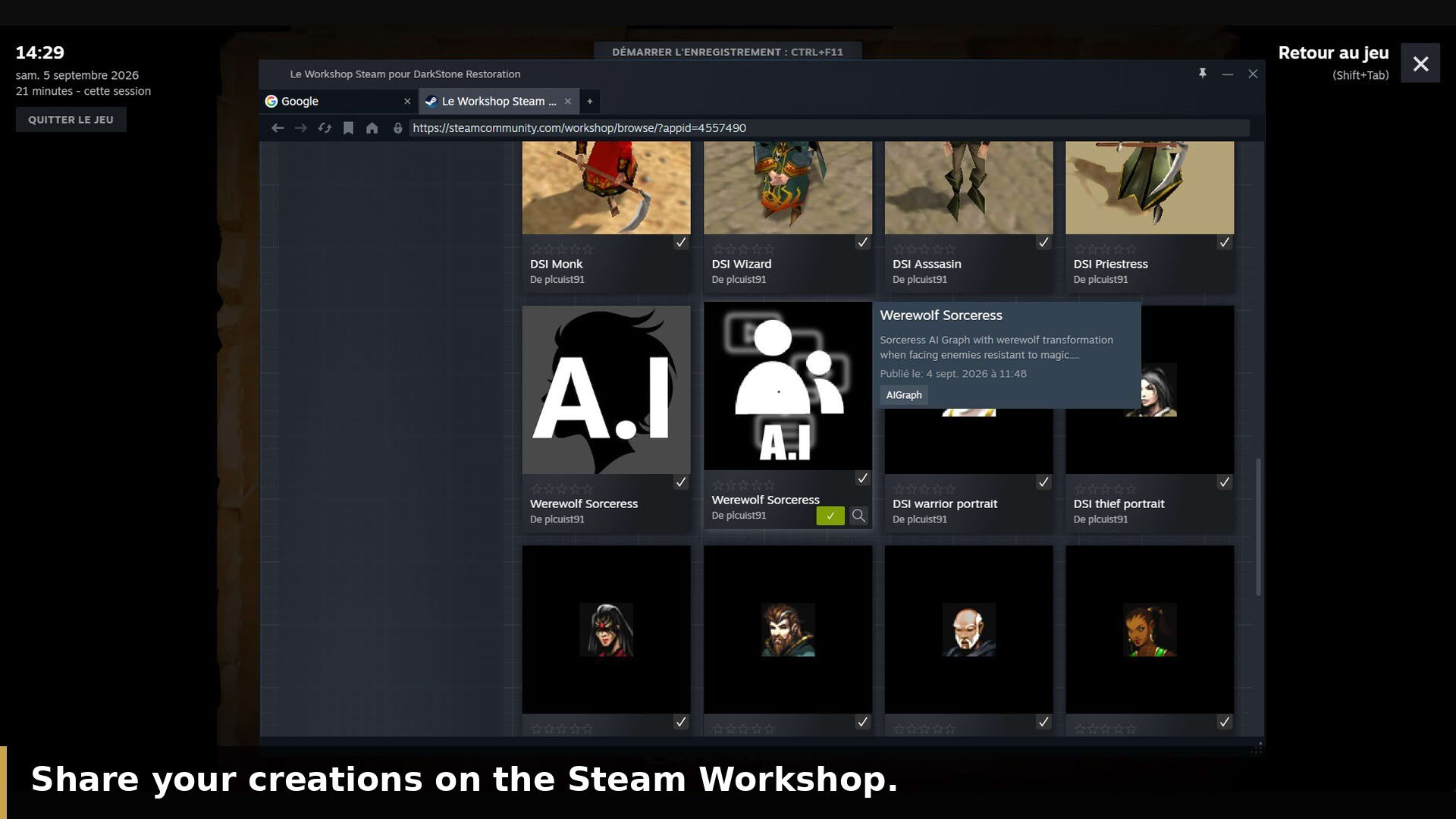Open the DSI Priestess item title
The image size is (1456, 819).
pos(1110,264)
